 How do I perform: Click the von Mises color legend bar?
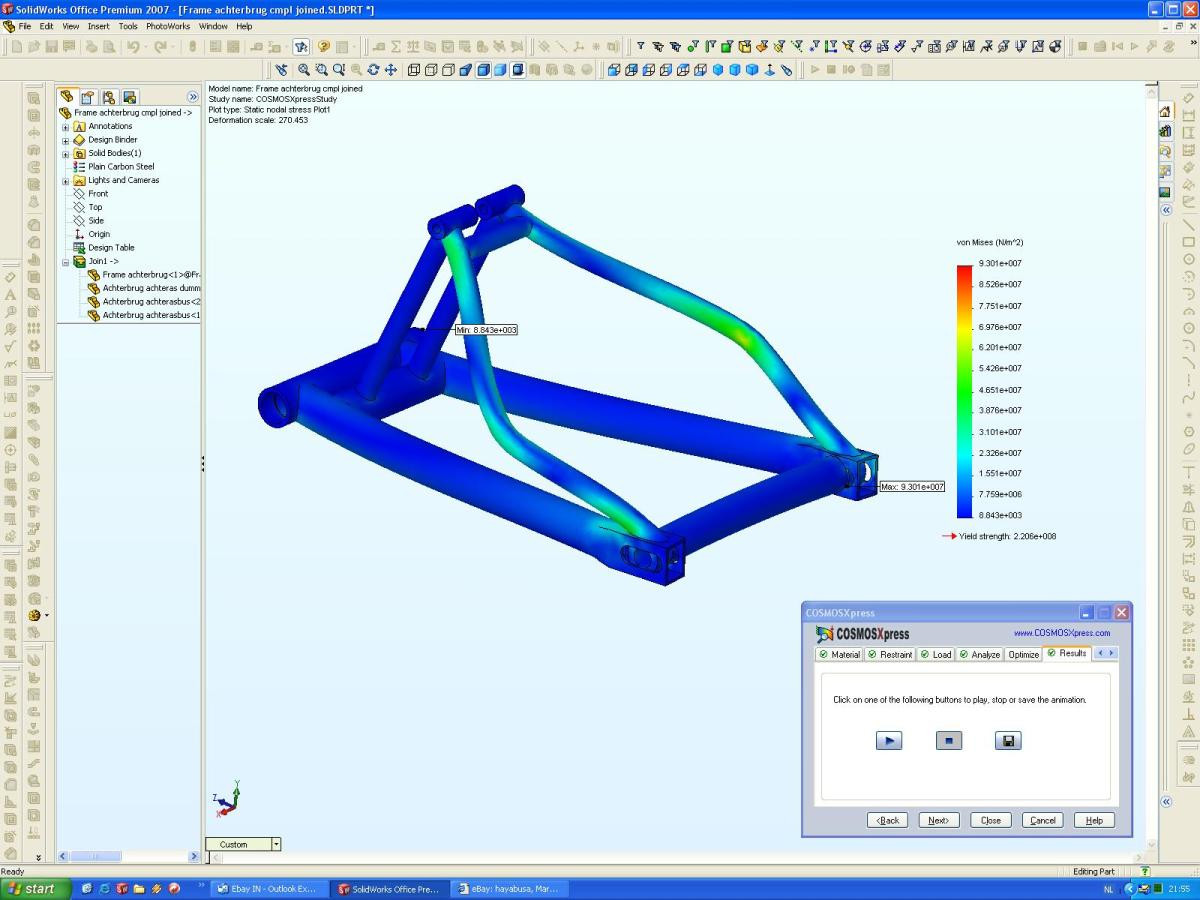[964, 391]
